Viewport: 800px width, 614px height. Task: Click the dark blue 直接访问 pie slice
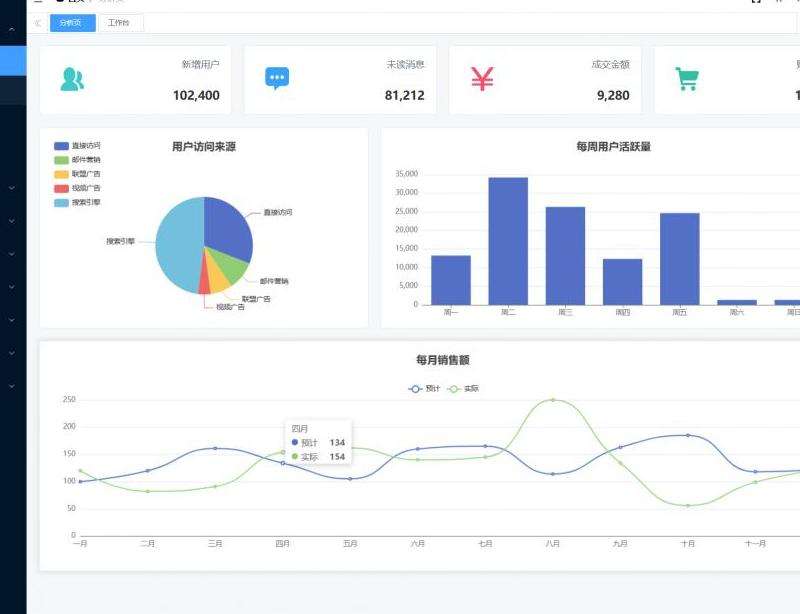tap(227, 227)
